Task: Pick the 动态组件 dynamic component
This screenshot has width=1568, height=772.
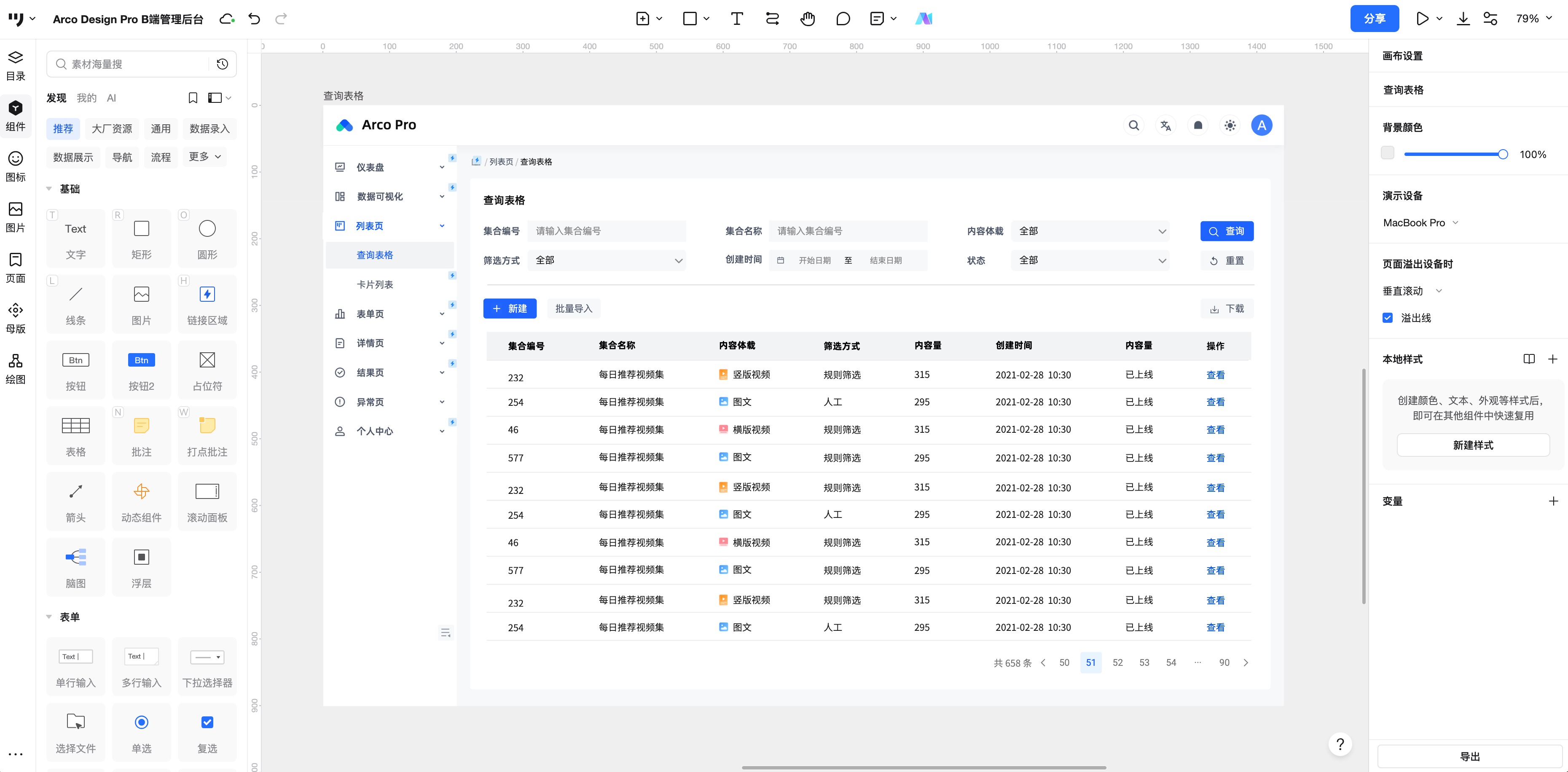Action: click(141, 501)
